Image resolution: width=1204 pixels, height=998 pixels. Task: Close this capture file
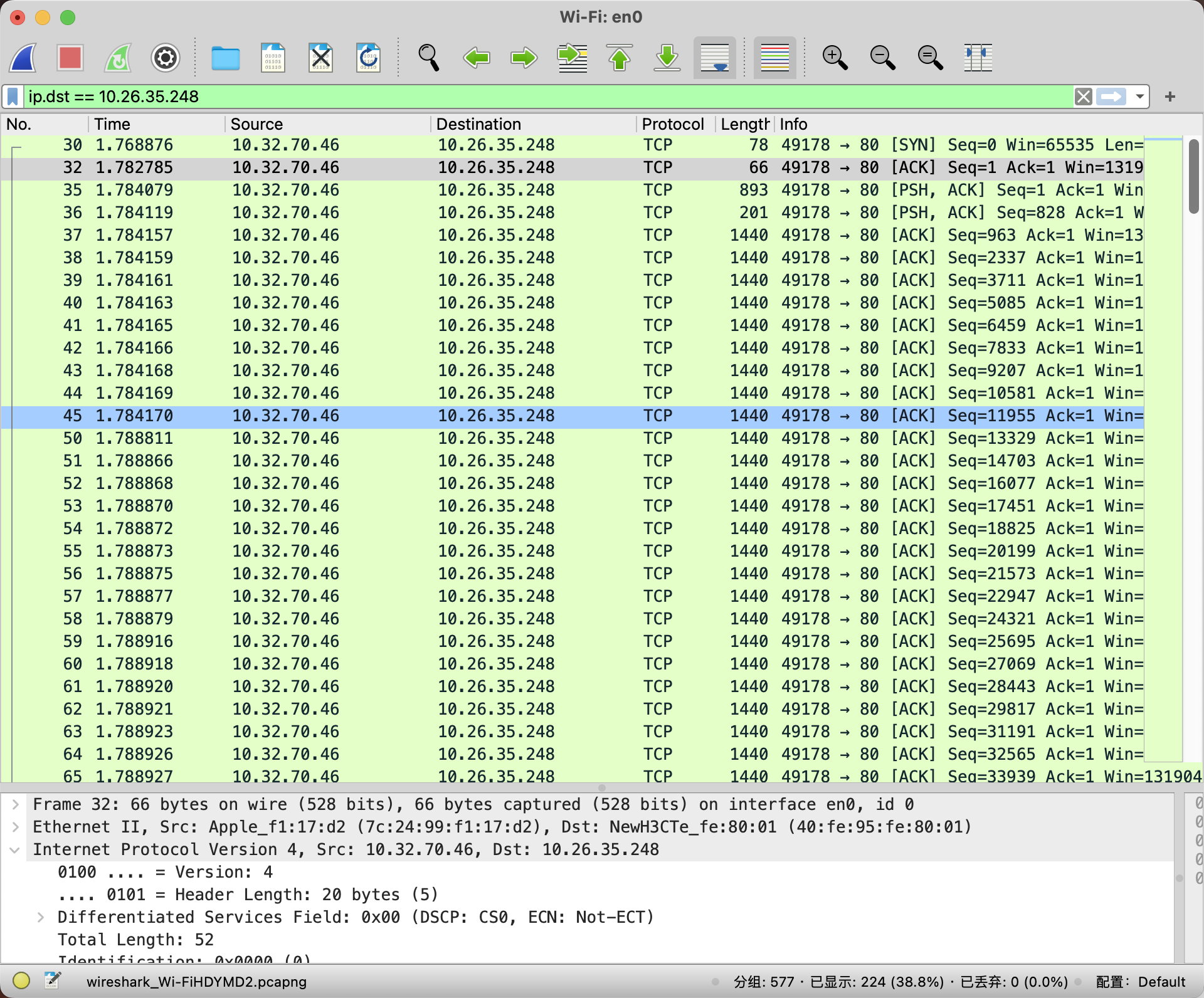click(320, 58)
